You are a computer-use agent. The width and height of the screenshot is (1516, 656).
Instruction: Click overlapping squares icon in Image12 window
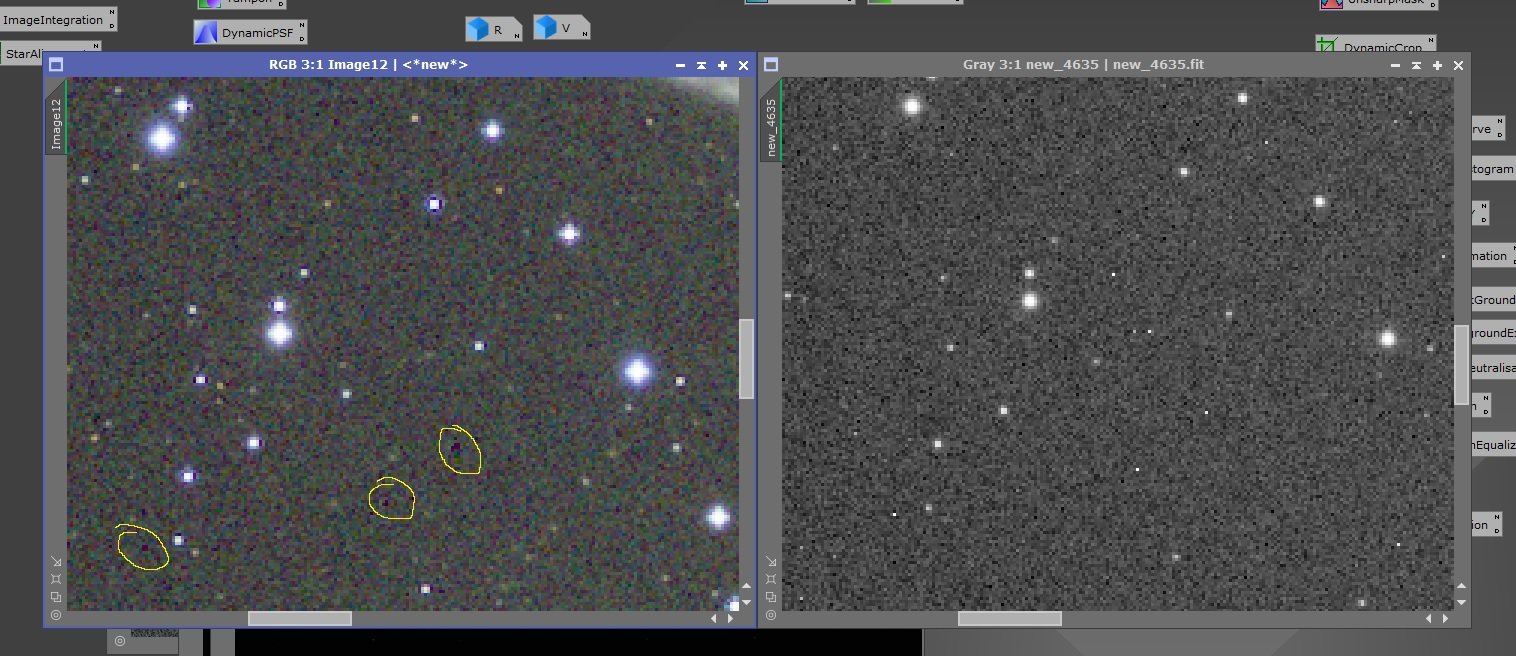[x=56, y=597]
